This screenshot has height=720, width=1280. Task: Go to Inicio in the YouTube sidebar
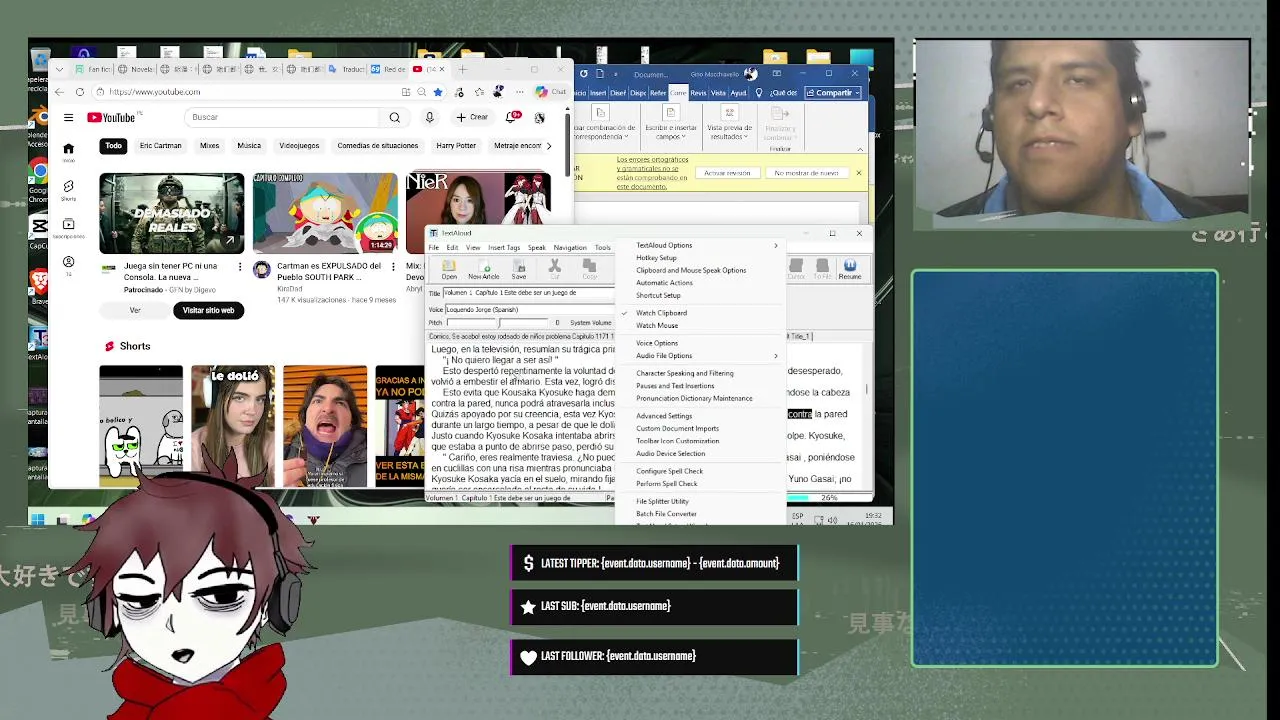pyautogui.click(x=68, y=151)
